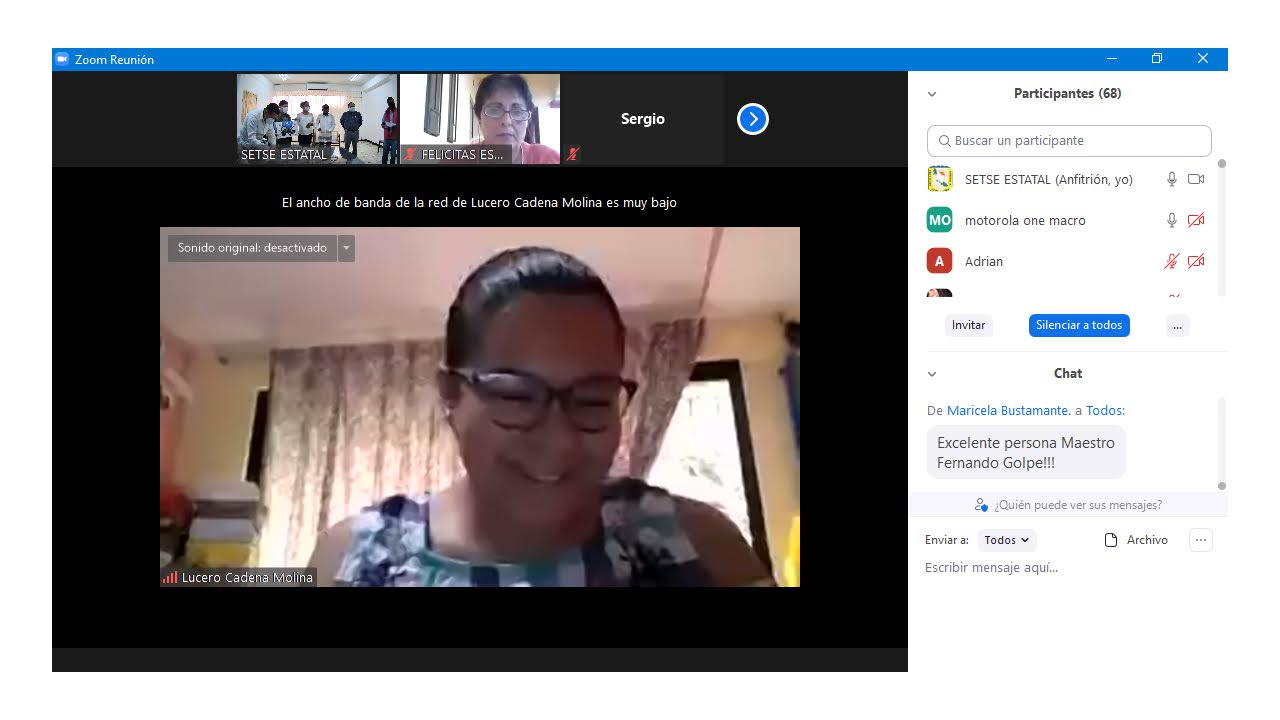The image size is (1280, 720).
Task: Select Sergio video tile
Action: click(x=642, y=119)
